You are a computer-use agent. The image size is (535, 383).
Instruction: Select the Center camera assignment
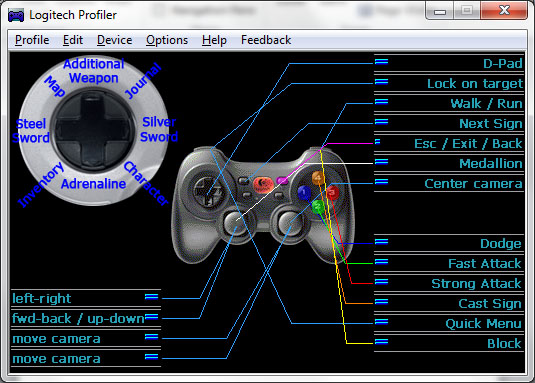473,183
